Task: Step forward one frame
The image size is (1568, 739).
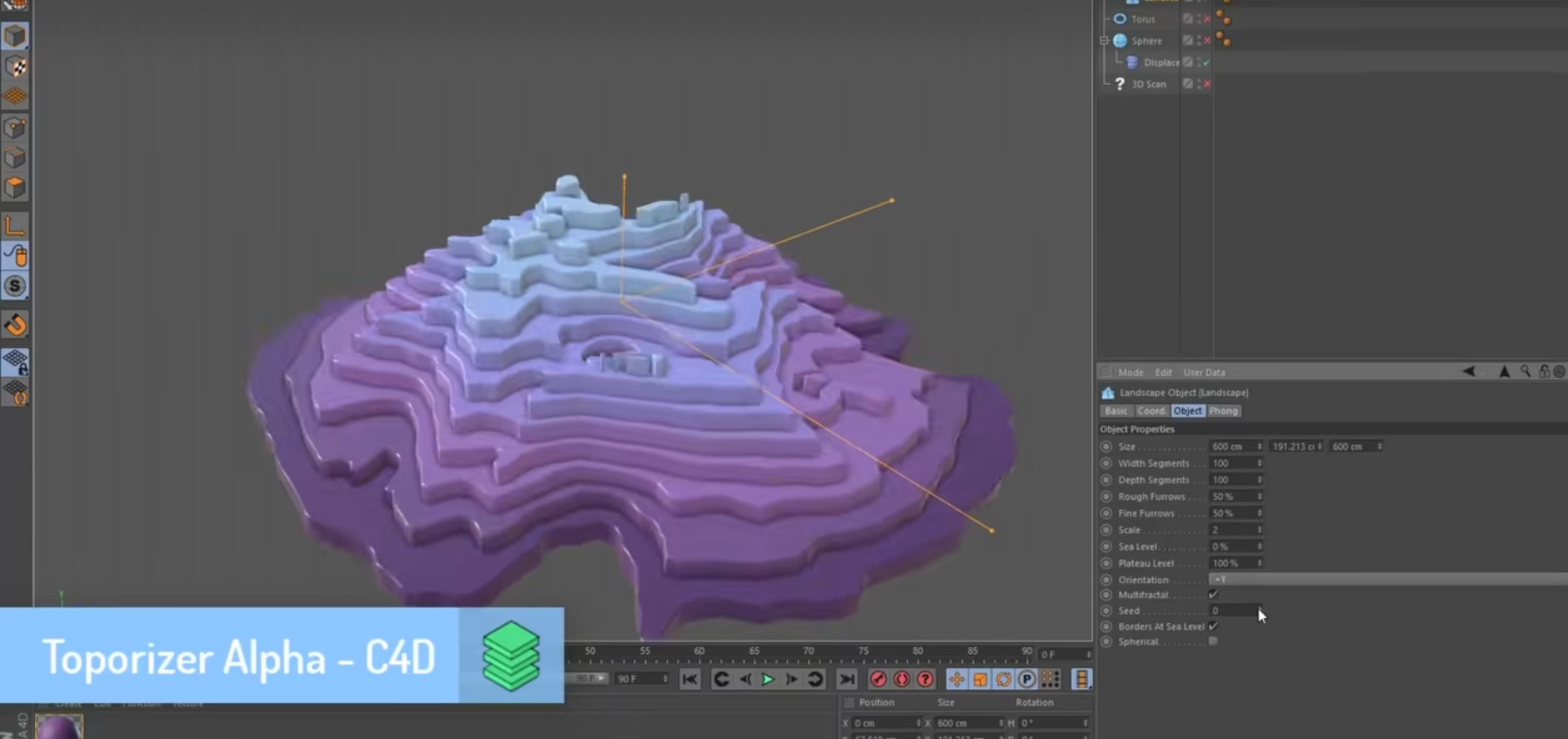Action: [791, 679]
